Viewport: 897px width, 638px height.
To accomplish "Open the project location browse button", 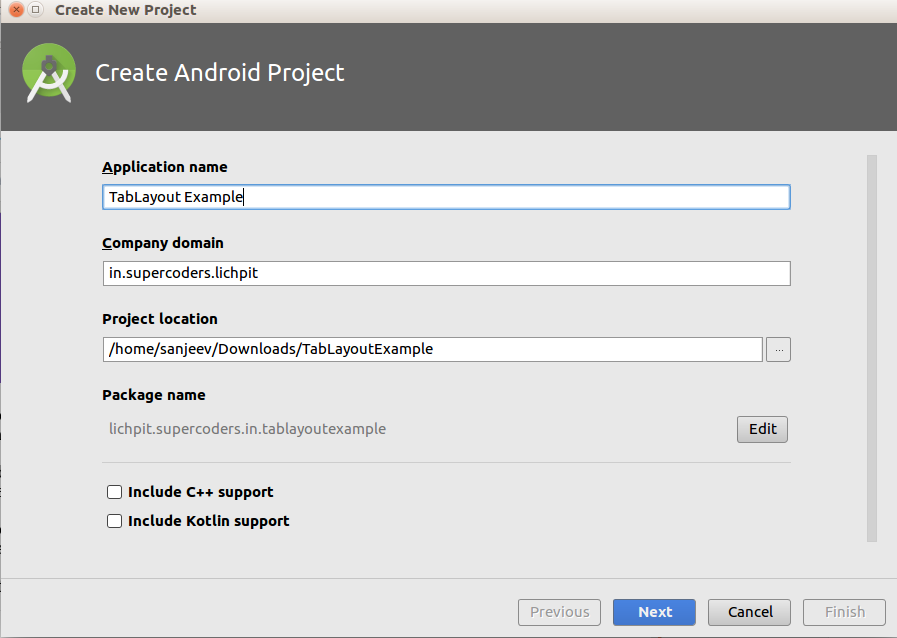I will click(x=778, y=349).
